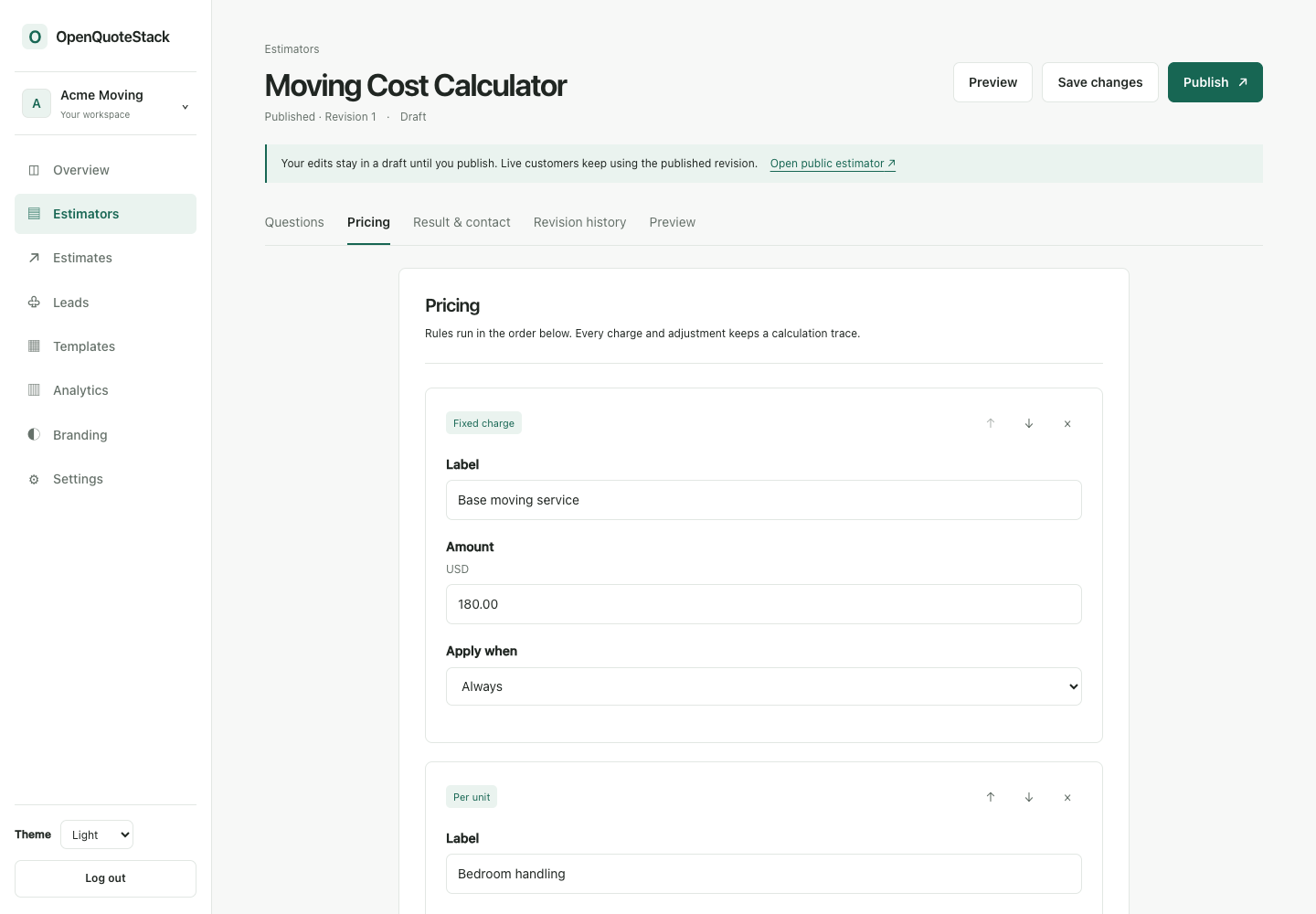Image resolution: width=1316 pixels, height=914 pixels.
Task: Move the Fixed charge rule down
Action: pyautogui.click(x=1029, y=423)
